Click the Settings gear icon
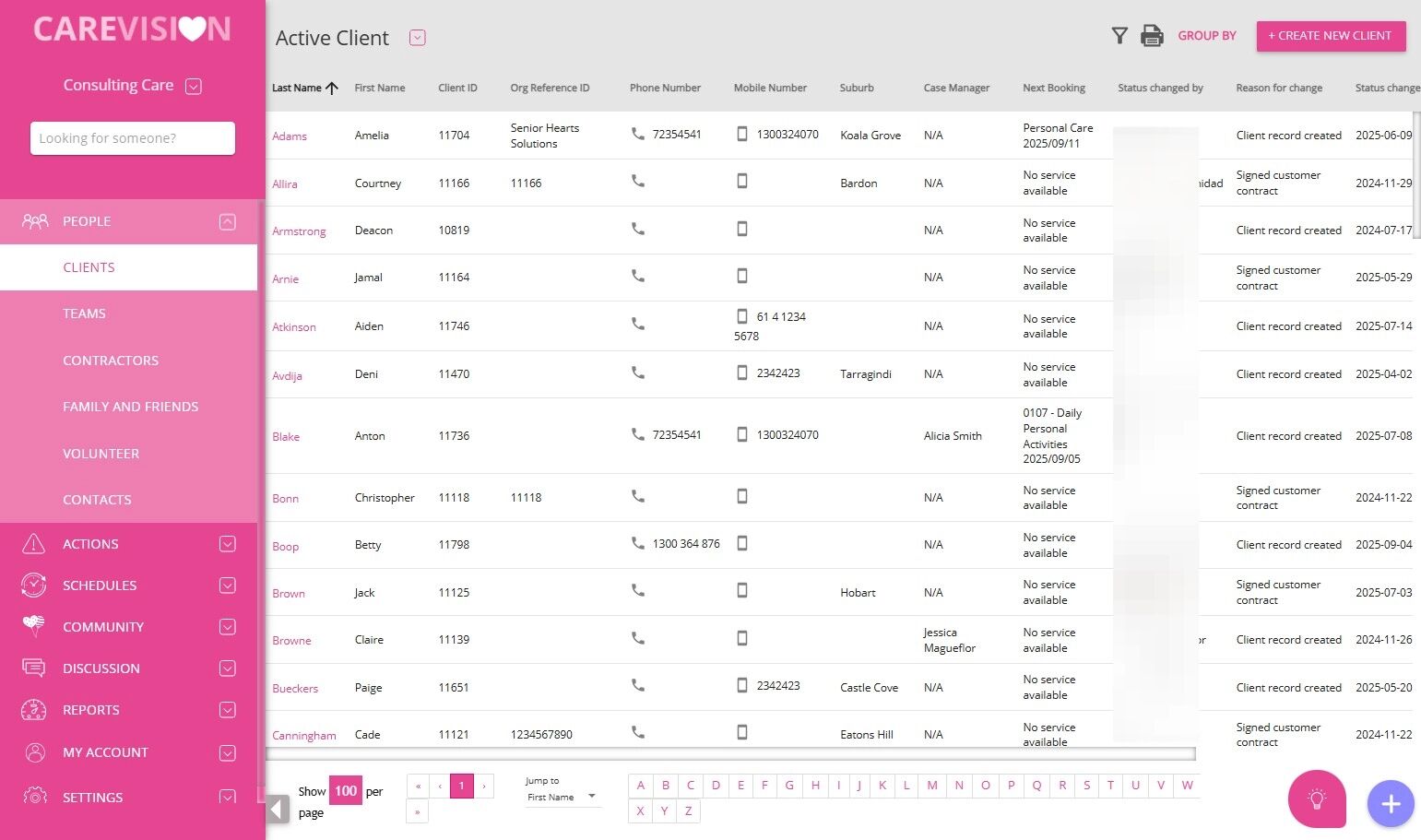Image resolution: width=1421 pixels, height=840 pixels. point(34,797)
